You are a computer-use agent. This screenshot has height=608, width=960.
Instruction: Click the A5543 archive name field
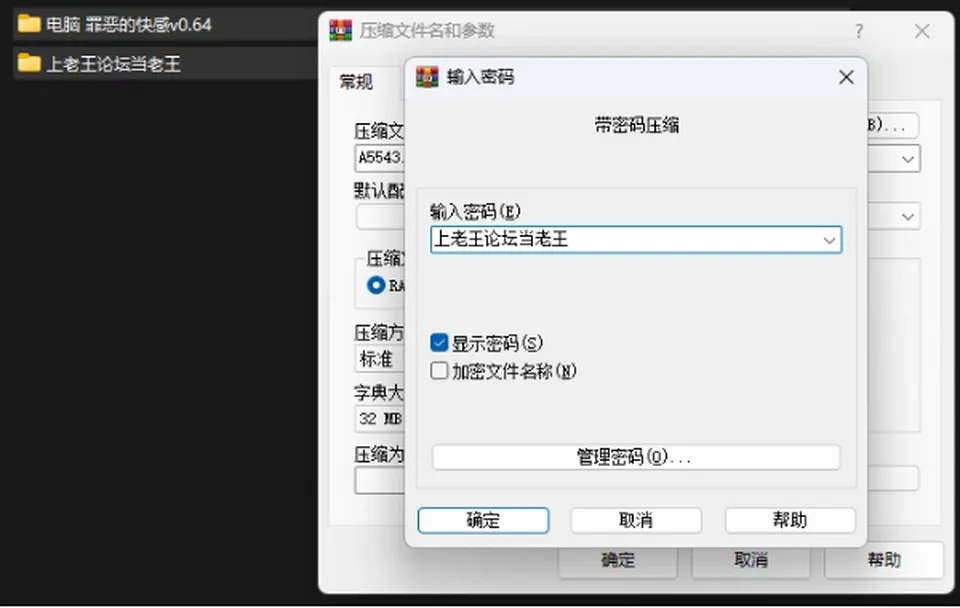pos(380,158)
